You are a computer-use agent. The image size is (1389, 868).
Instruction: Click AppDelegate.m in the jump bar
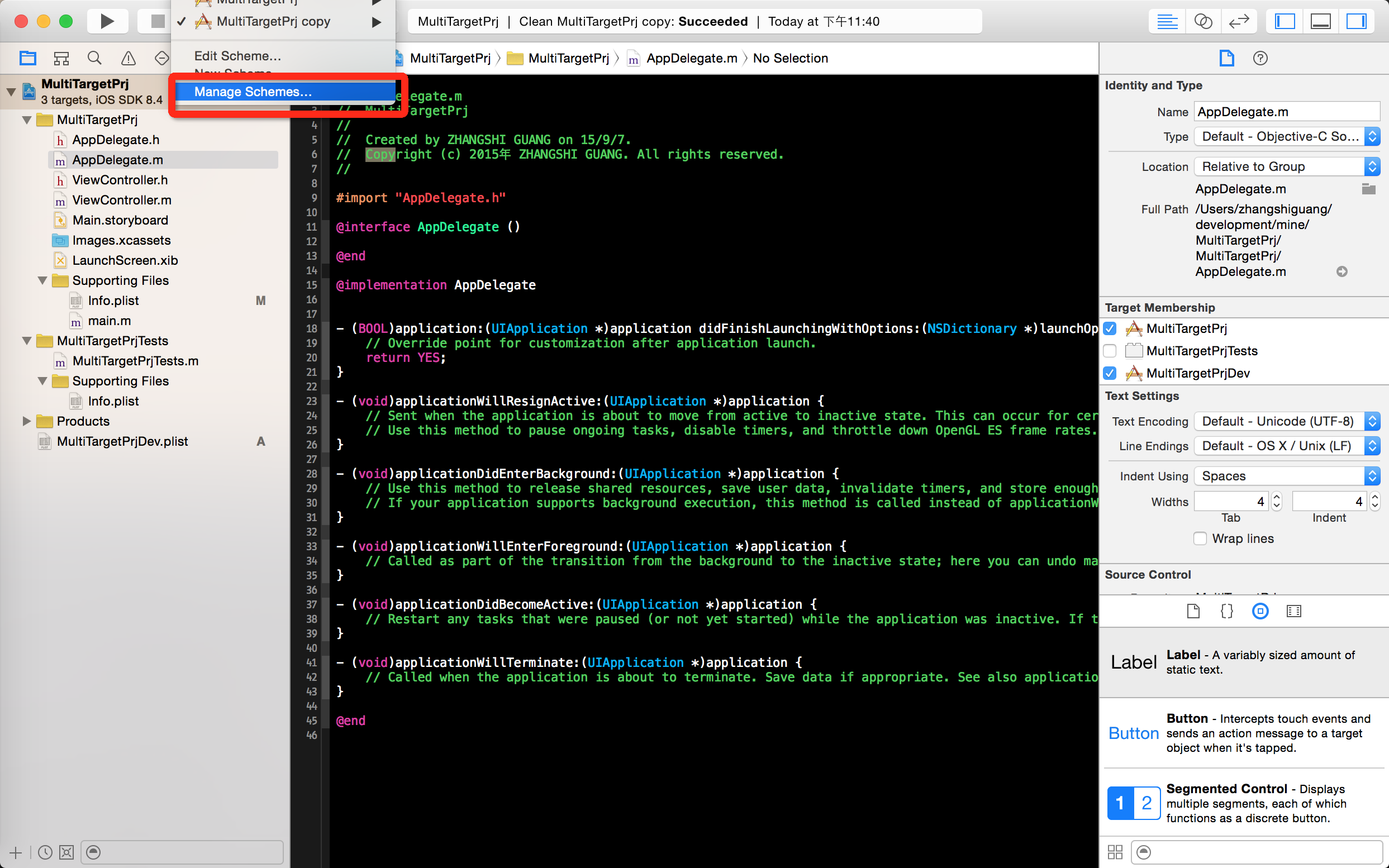coord(682,58)
